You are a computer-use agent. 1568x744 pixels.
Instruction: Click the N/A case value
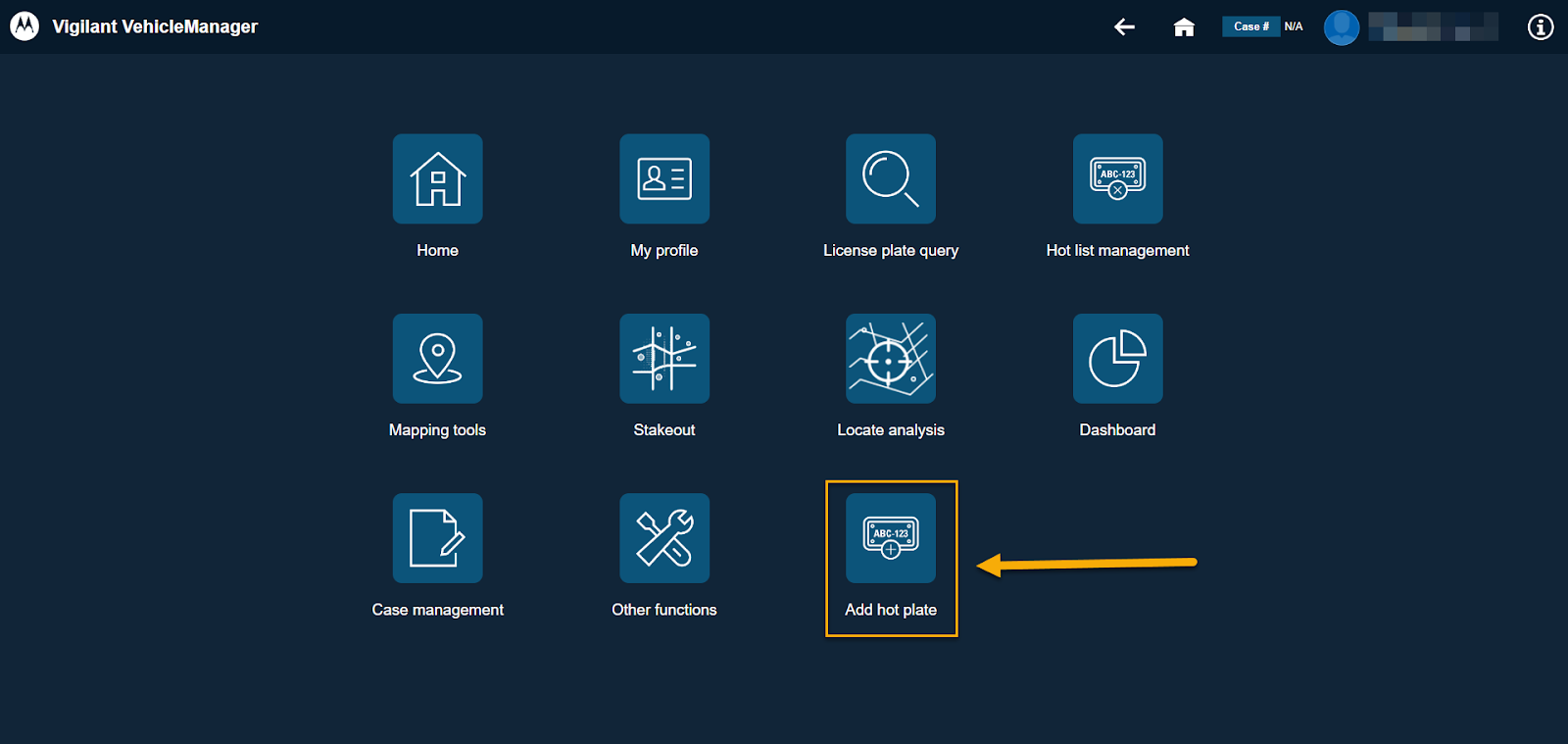[x=1294, y=26]
